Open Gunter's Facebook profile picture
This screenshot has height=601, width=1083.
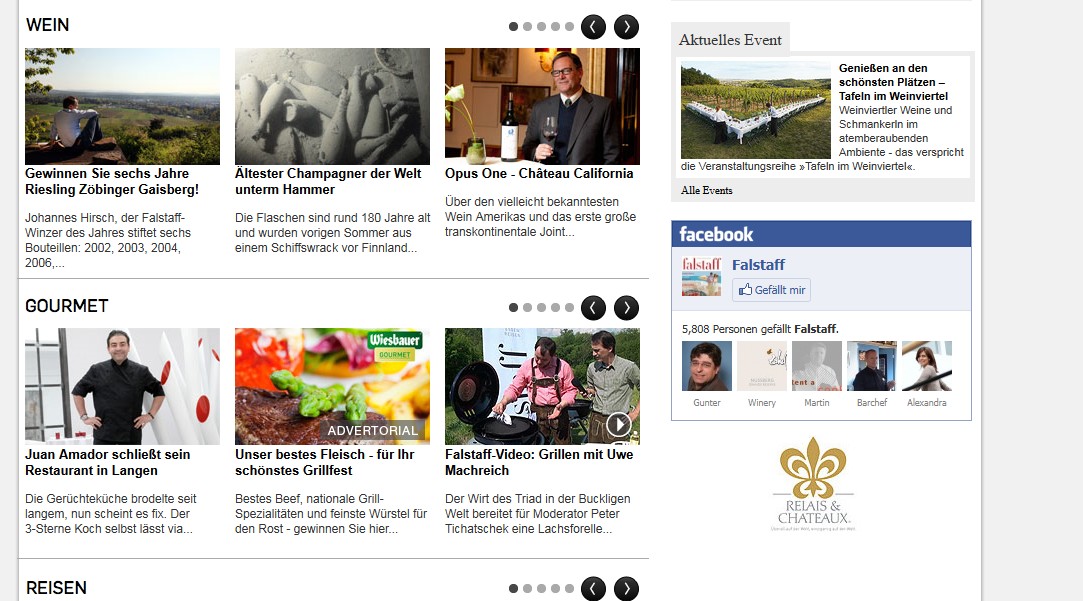tap(707, 366)
